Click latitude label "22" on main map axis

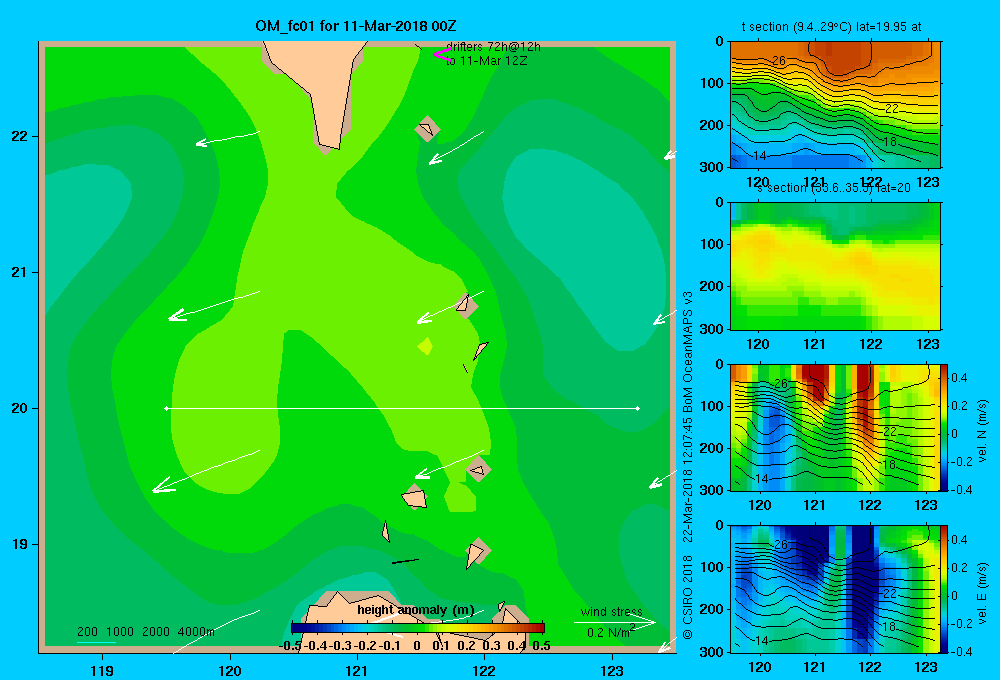click(x=20, y=136)
